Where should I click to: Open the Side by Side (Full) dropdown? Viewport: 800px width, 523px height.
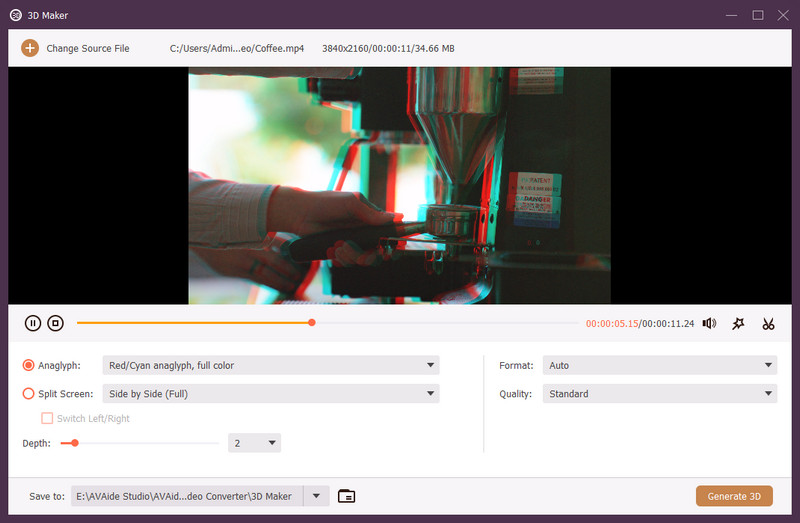point(271,393)
